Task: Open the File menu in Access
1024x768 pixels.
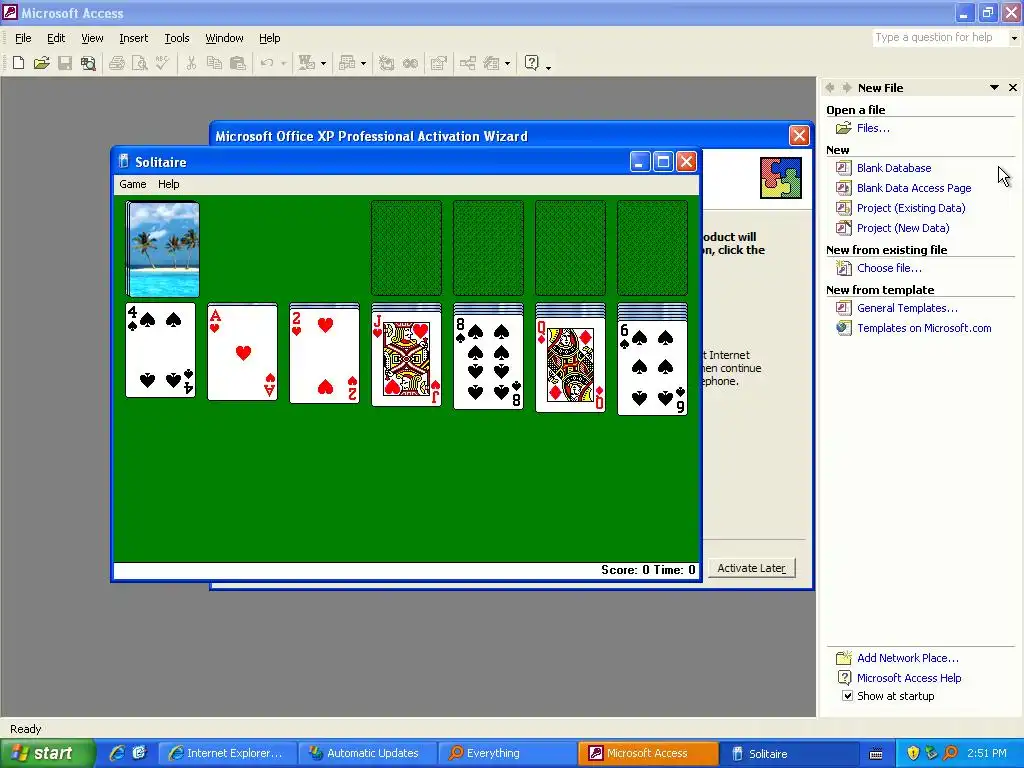Action: coord(23,38)
